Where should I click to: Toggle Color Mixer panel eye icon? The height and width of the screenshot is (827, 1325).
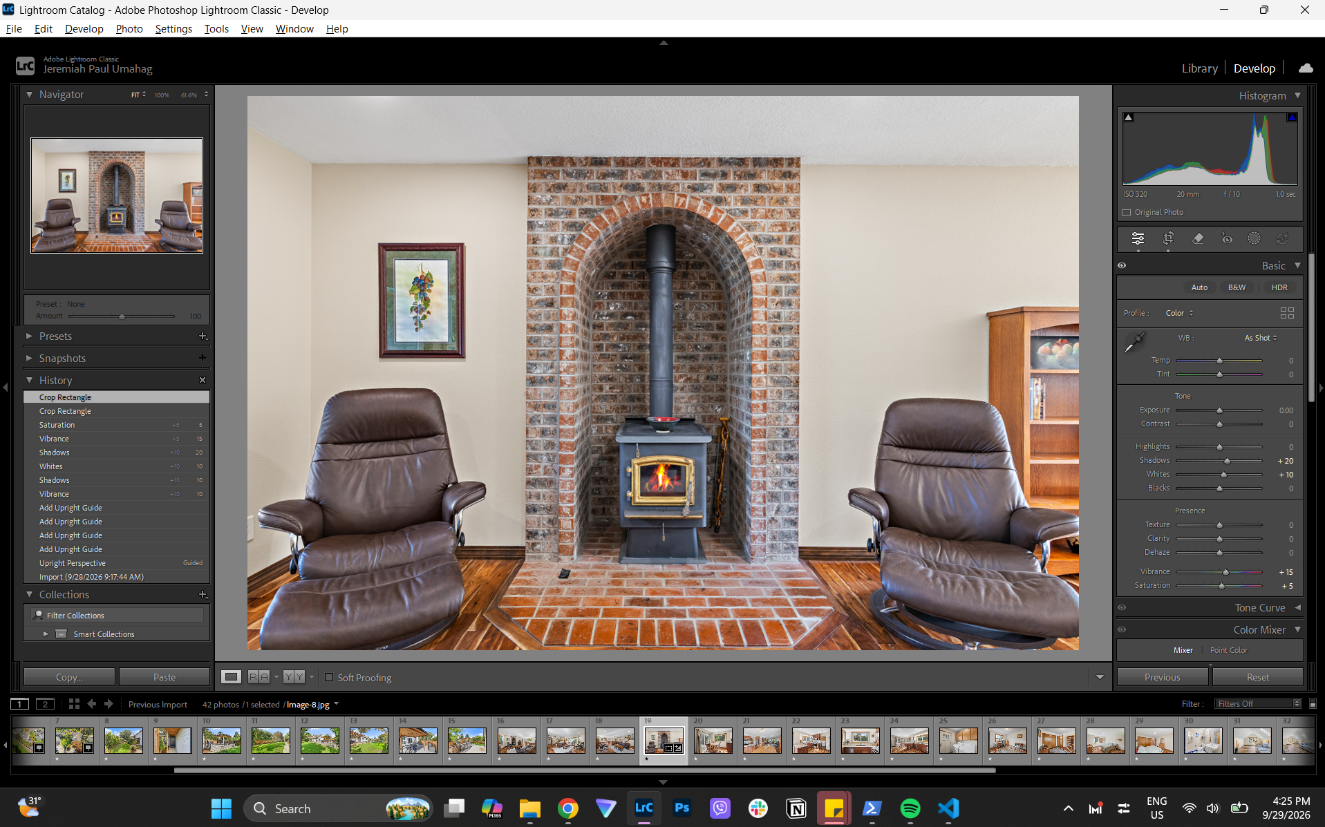[x=1122, y=630]
